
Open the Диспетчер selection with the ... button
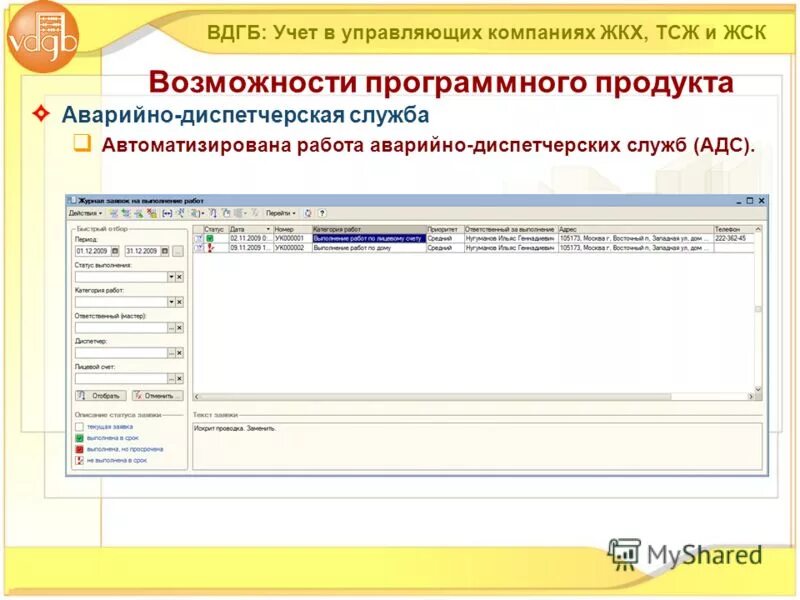(171, 352)
